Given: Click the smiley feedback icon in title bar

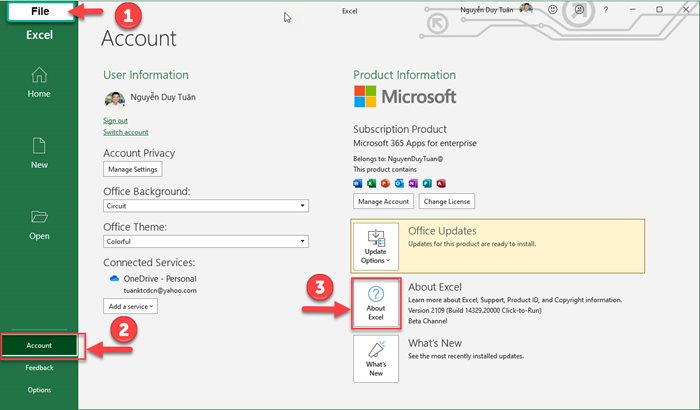Looking at the screenshot, I should 553,9.
